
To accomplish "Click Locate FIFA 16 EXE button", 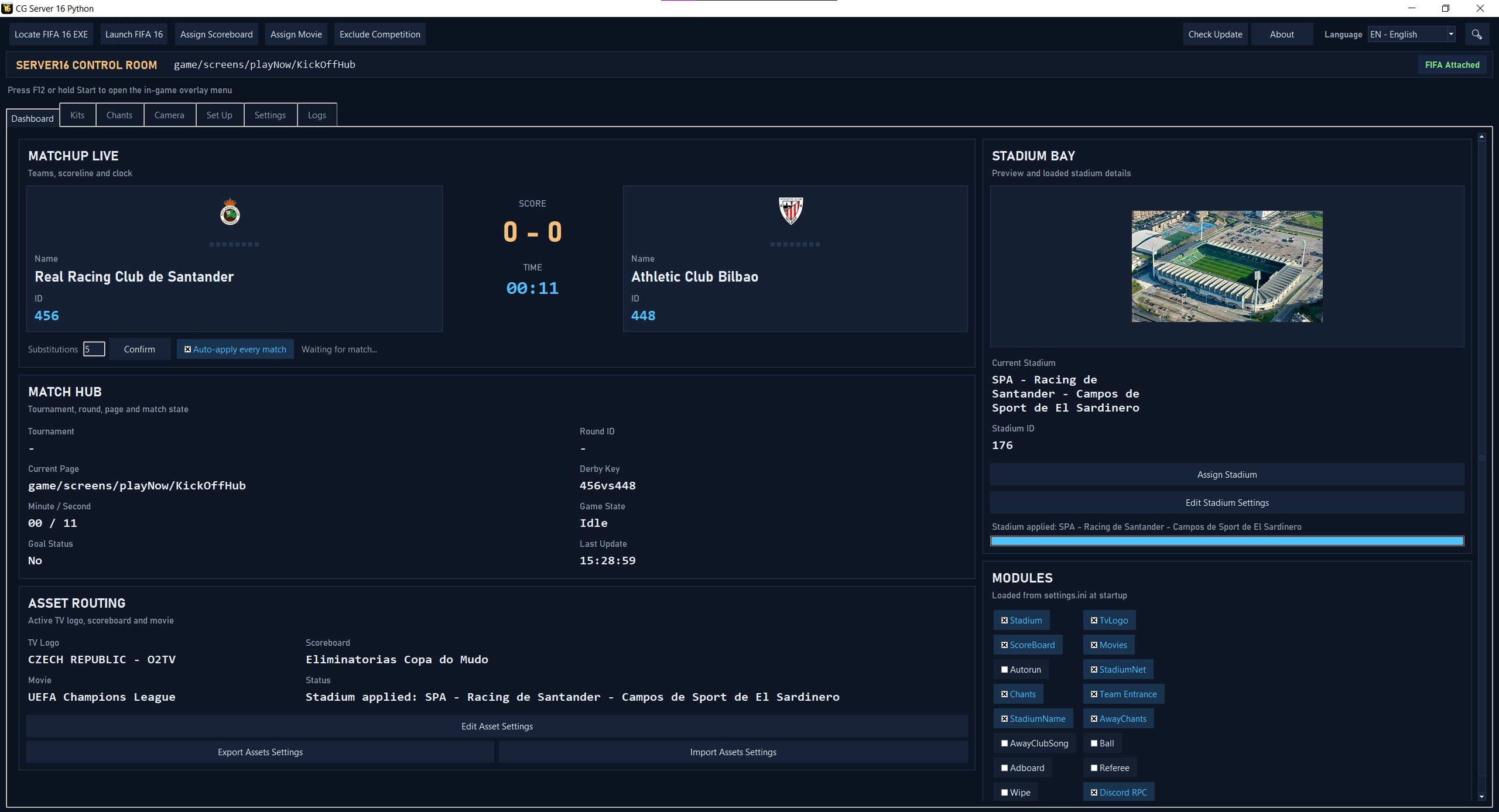I will [51, 35].
